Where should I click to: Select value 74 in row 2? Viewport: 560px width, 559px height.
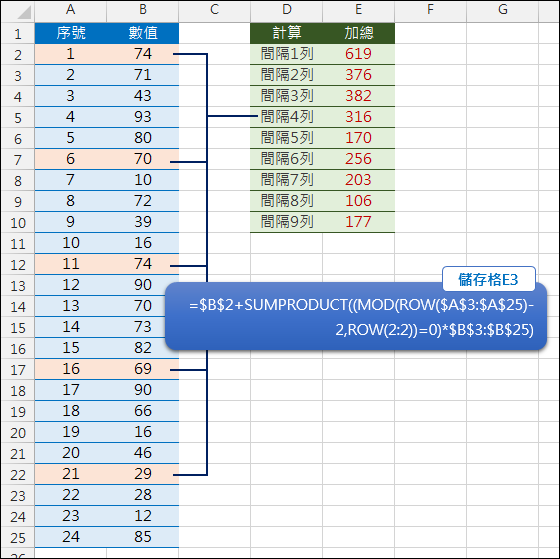[142, 54]
